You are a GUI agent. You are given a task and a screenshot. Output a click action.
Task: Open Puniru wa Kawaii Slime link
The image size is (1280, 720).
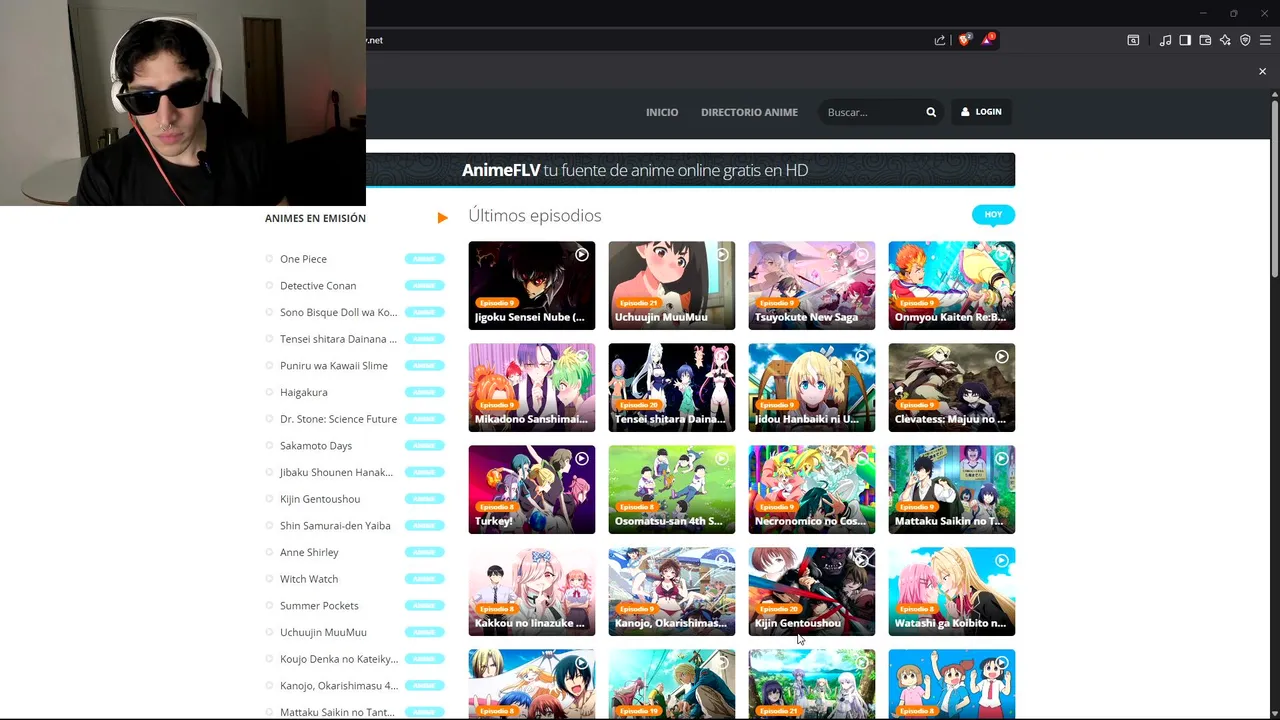334,366
